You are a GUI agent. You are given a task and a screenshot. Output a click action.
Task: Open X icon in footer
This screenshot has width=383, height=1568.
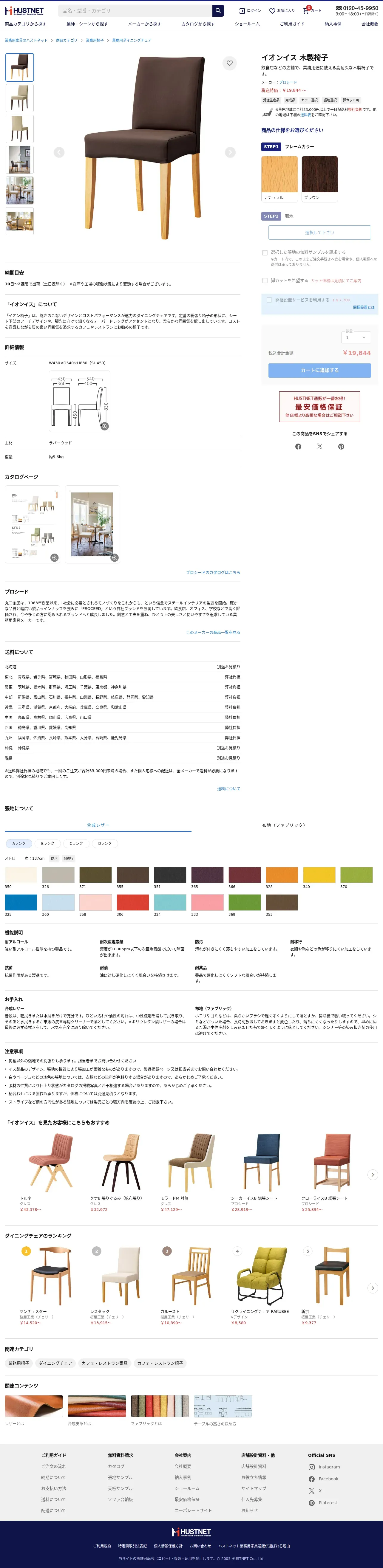[x=312, y=1491]
